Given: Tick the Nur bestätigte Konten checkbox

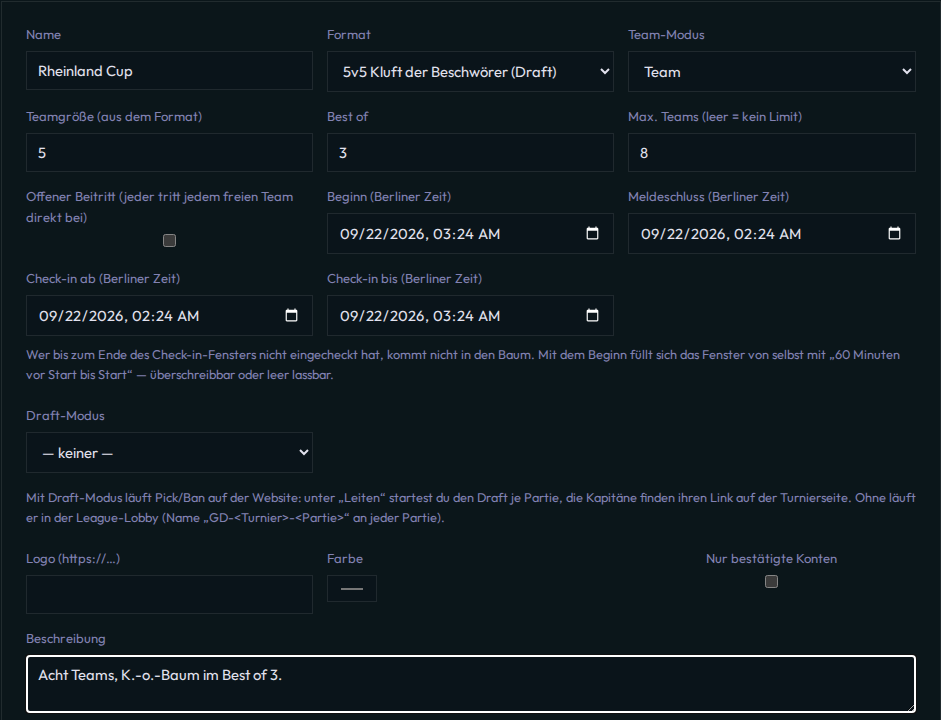Looking at the screenshot, I should click(x=771, y=581).
